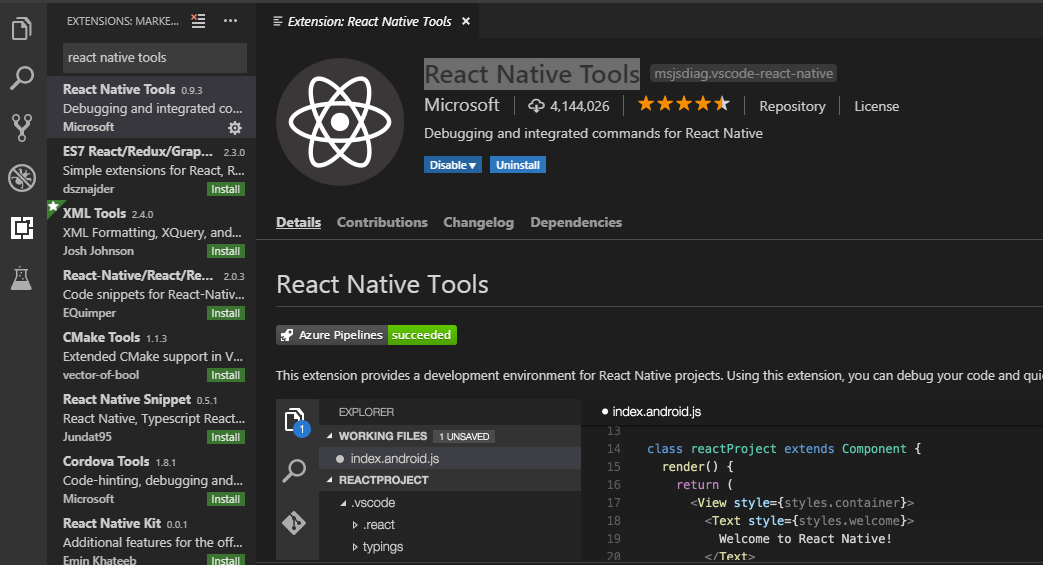
Task: Clear extensions search results icon
Action: 198,21
